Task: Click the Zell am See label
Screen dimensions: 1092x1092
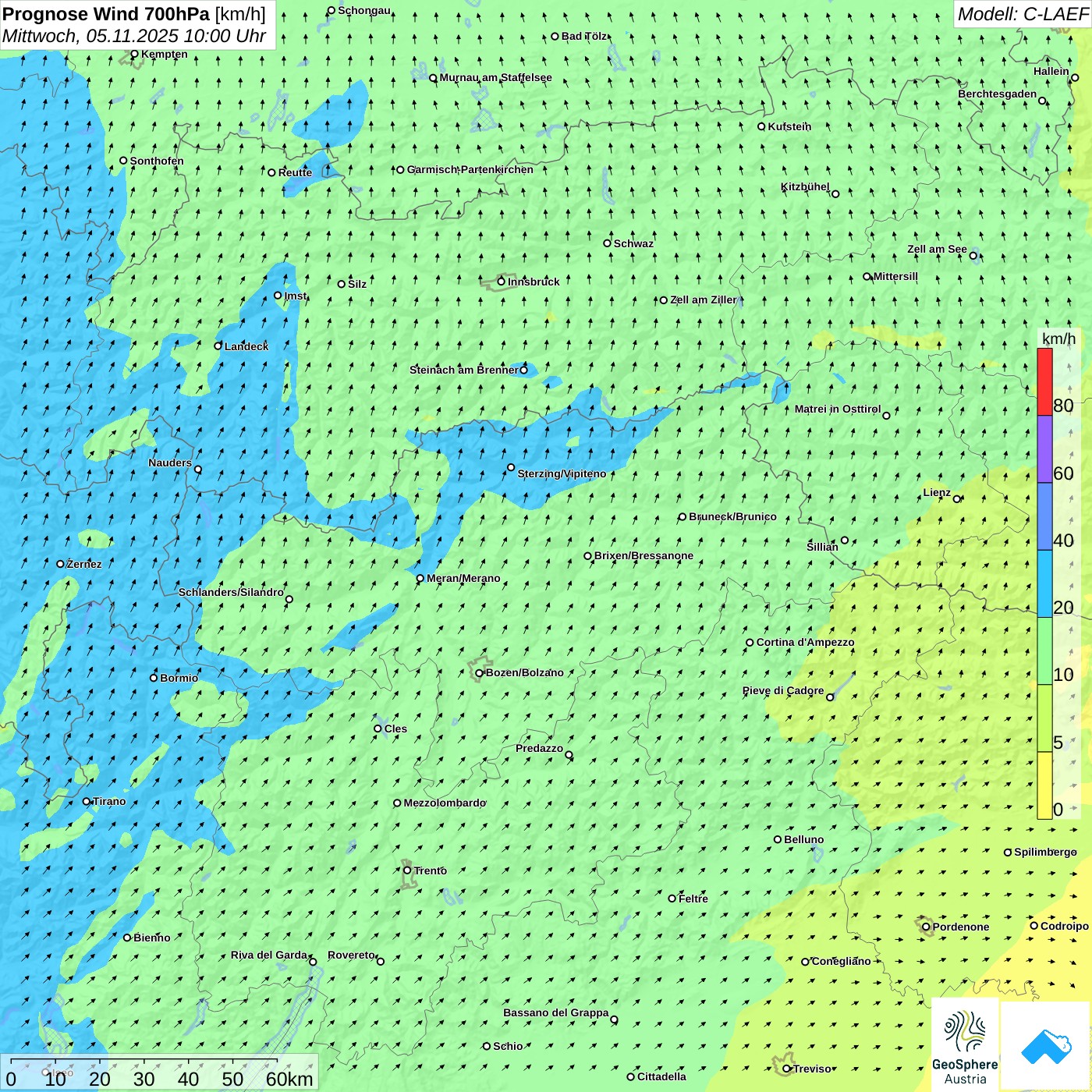Action: point(937,249)
